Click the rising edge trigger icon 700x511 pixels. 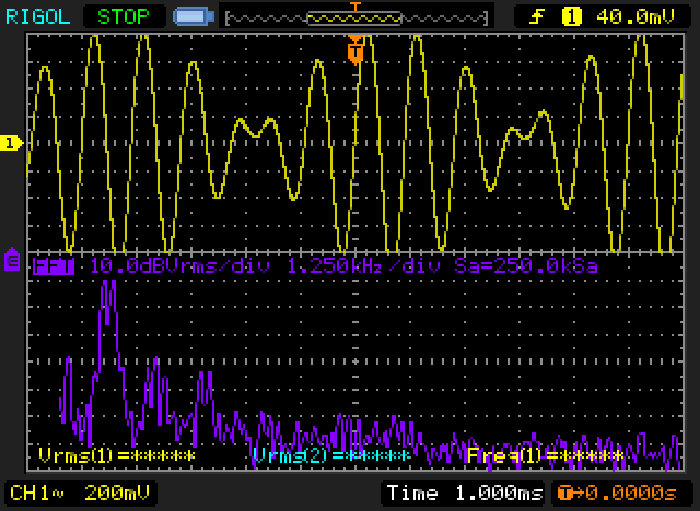537,17
